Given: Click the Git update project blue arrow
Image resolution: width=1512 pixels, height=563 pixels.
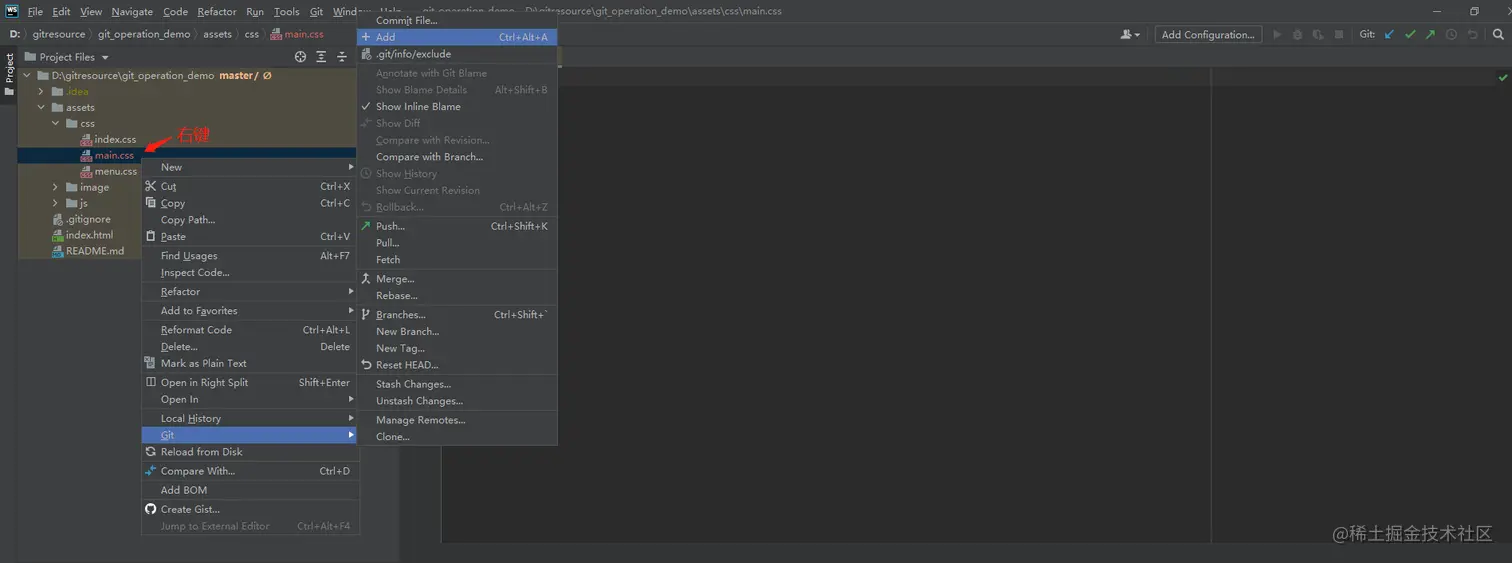Looking at the screenshot, I should (1389, 34).
